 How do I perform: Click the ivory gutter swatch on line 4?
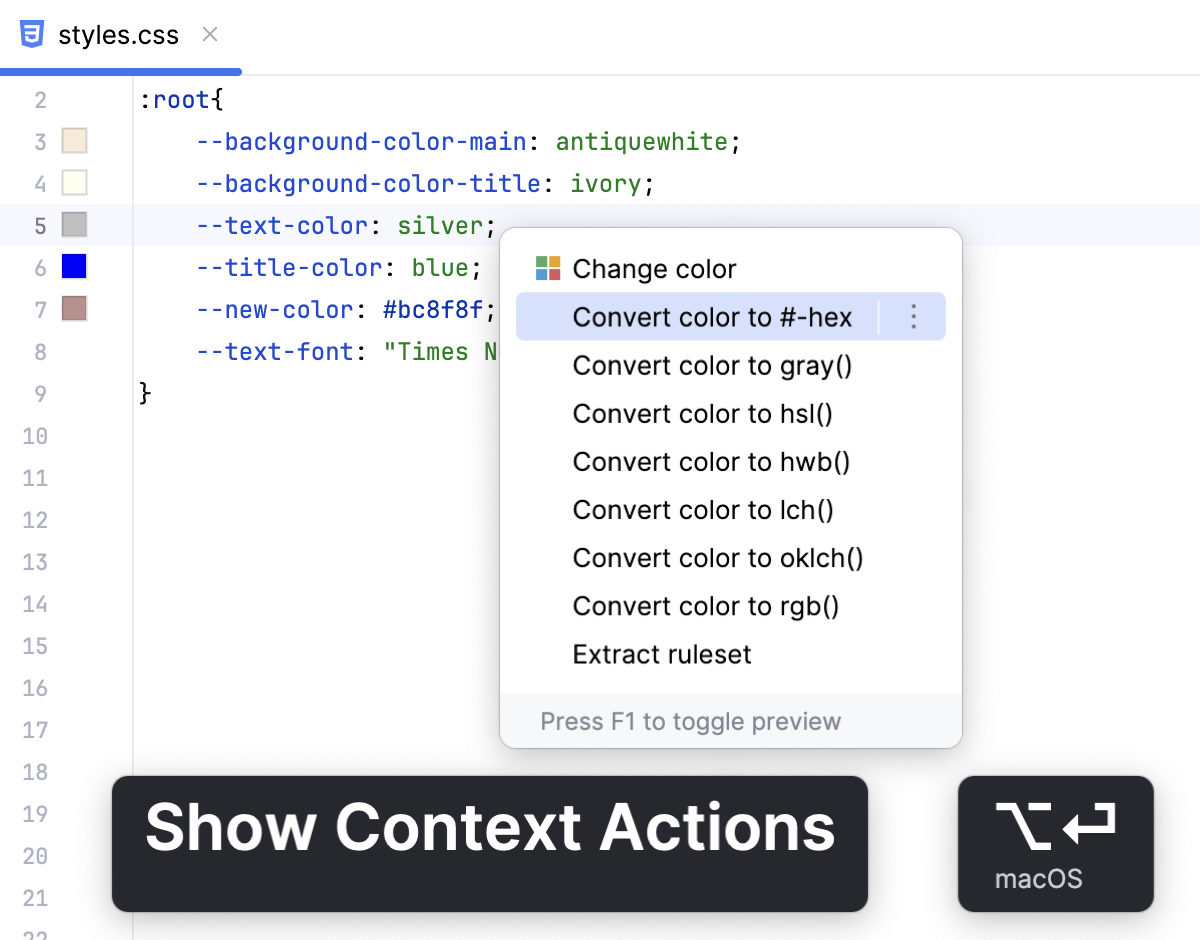coord(73,183)
